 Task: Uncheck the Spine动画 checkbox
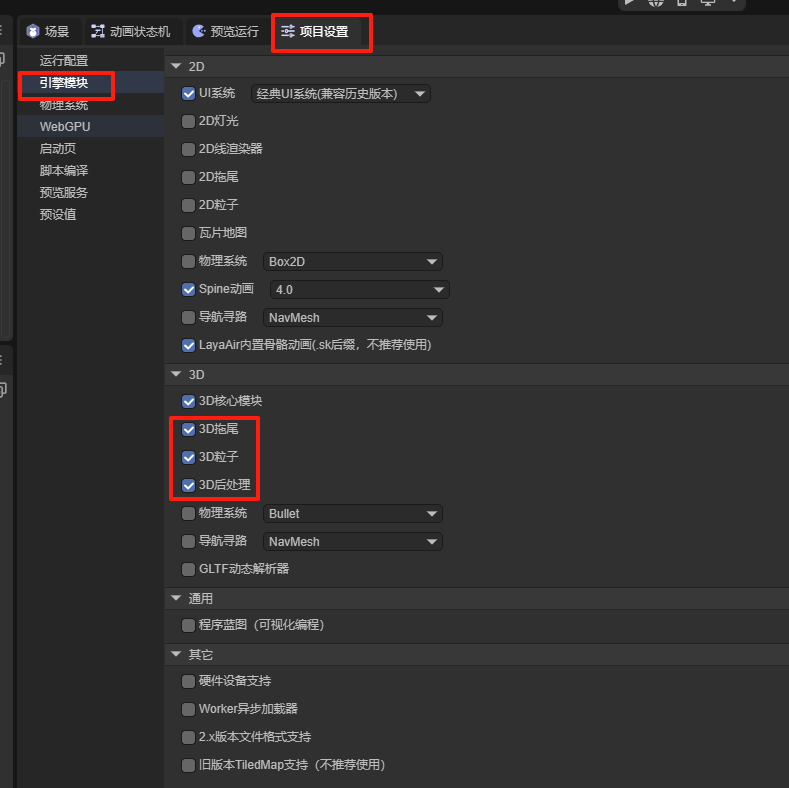(188, 289)
